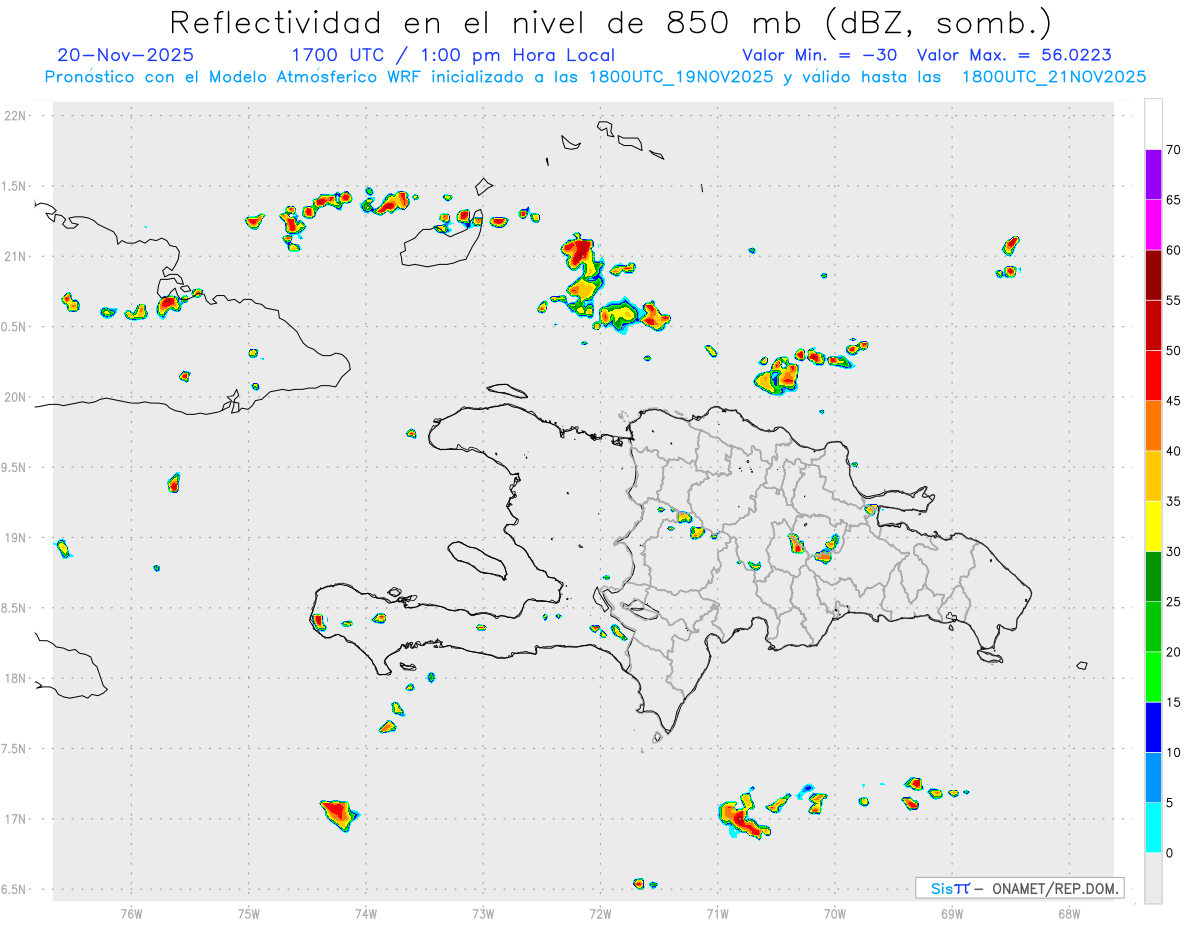Click the white above-70 colorbar segment
The height and width of the screenshot is (927, 1200).
tap(1153, 124)
